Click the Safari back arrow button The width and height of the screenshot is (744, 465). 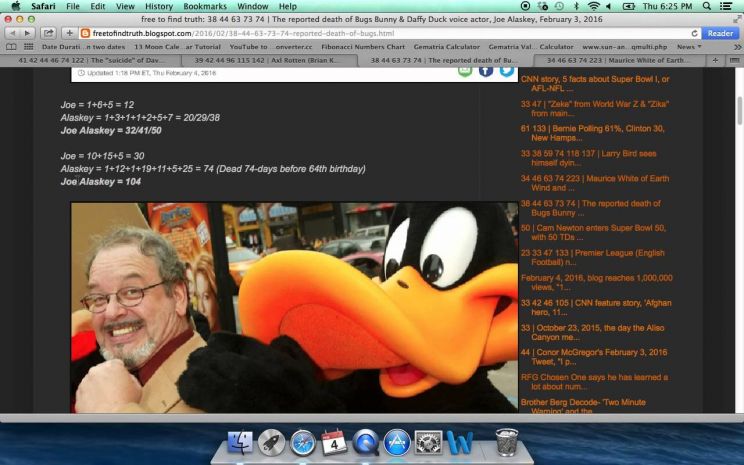coord(12,33)
